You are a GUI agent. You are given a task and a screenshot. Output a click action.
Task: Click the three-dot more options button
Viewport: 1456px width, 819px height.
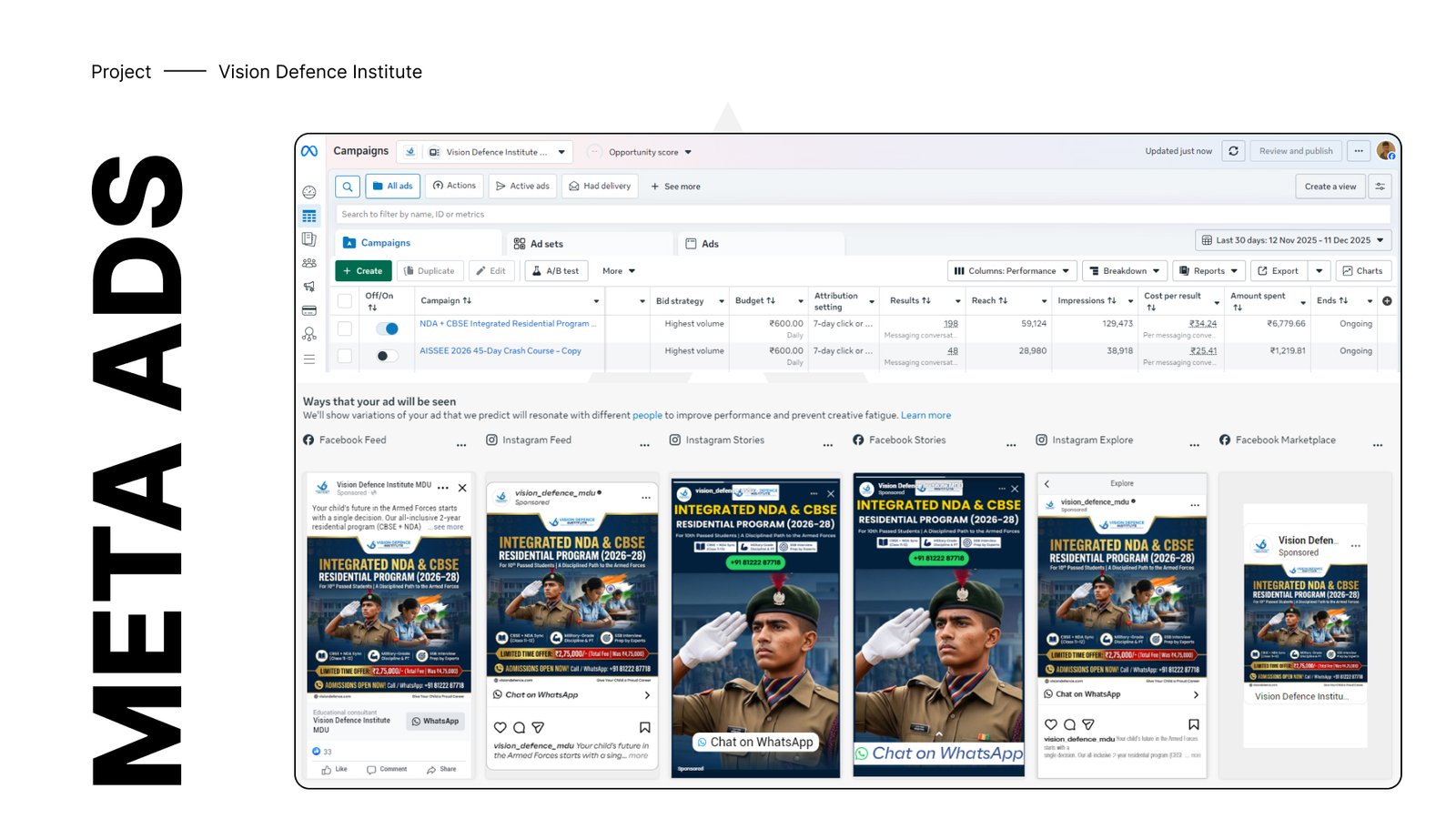pos(1359,151)
